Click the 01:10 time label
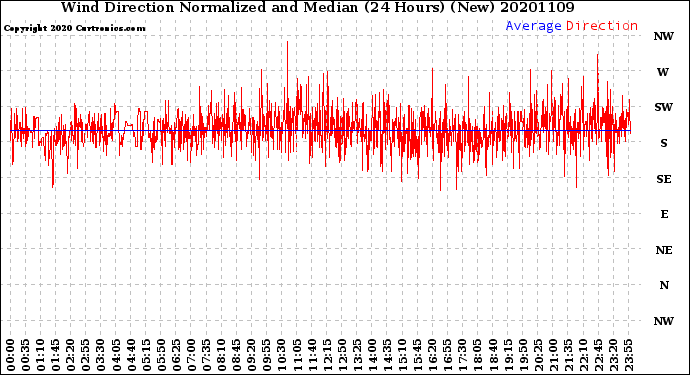The width and height of the screenshot is (690, 375). [40, 355]
